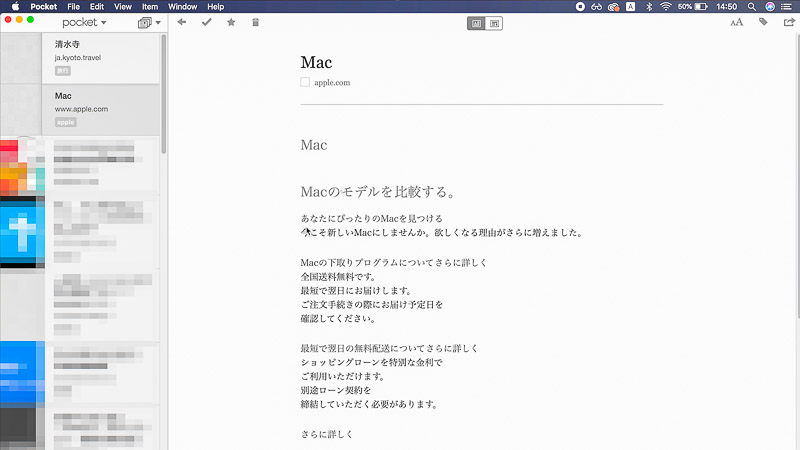
Task: Open the Item menu
Action: click(149, 7)
